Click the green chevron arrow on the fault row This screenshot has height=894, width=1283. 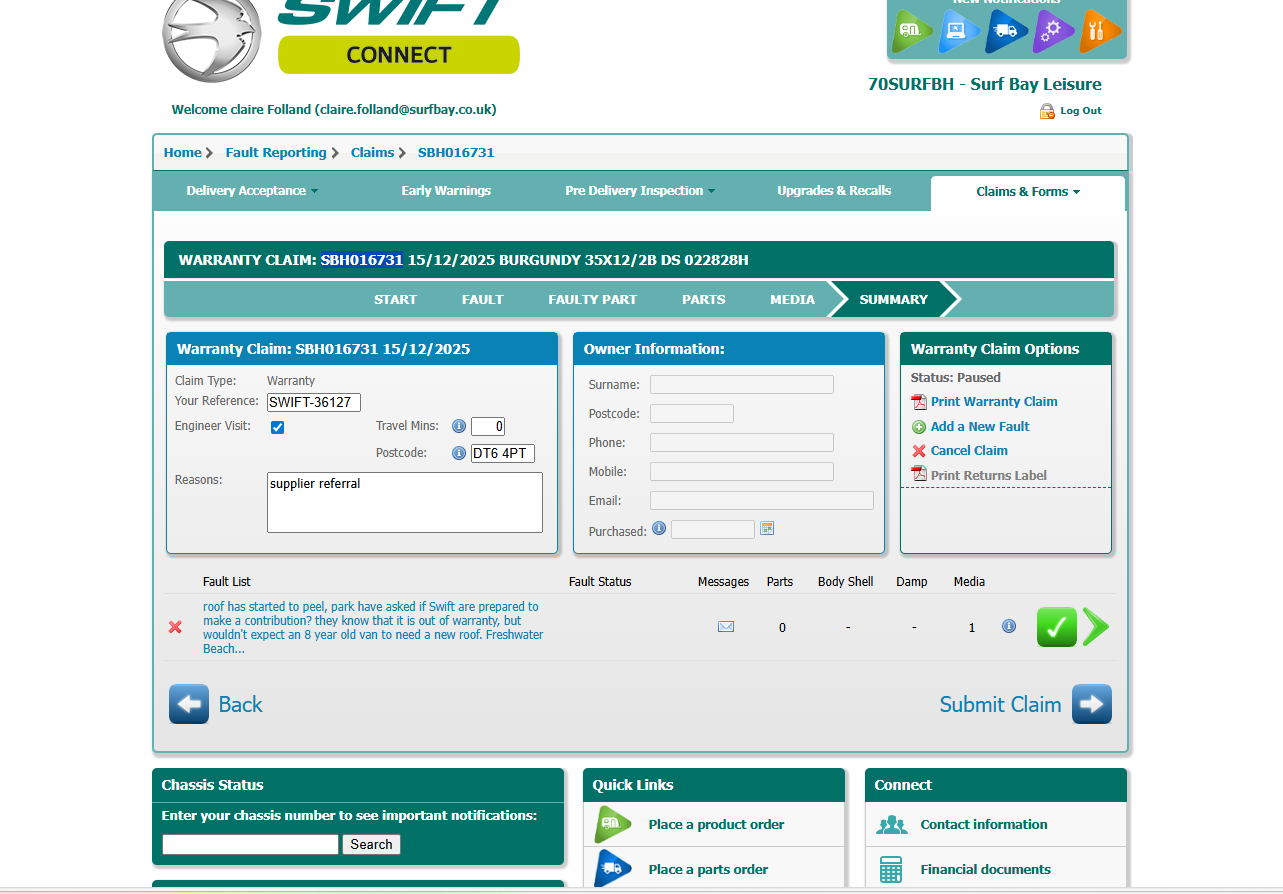[x=1096, y=627]
